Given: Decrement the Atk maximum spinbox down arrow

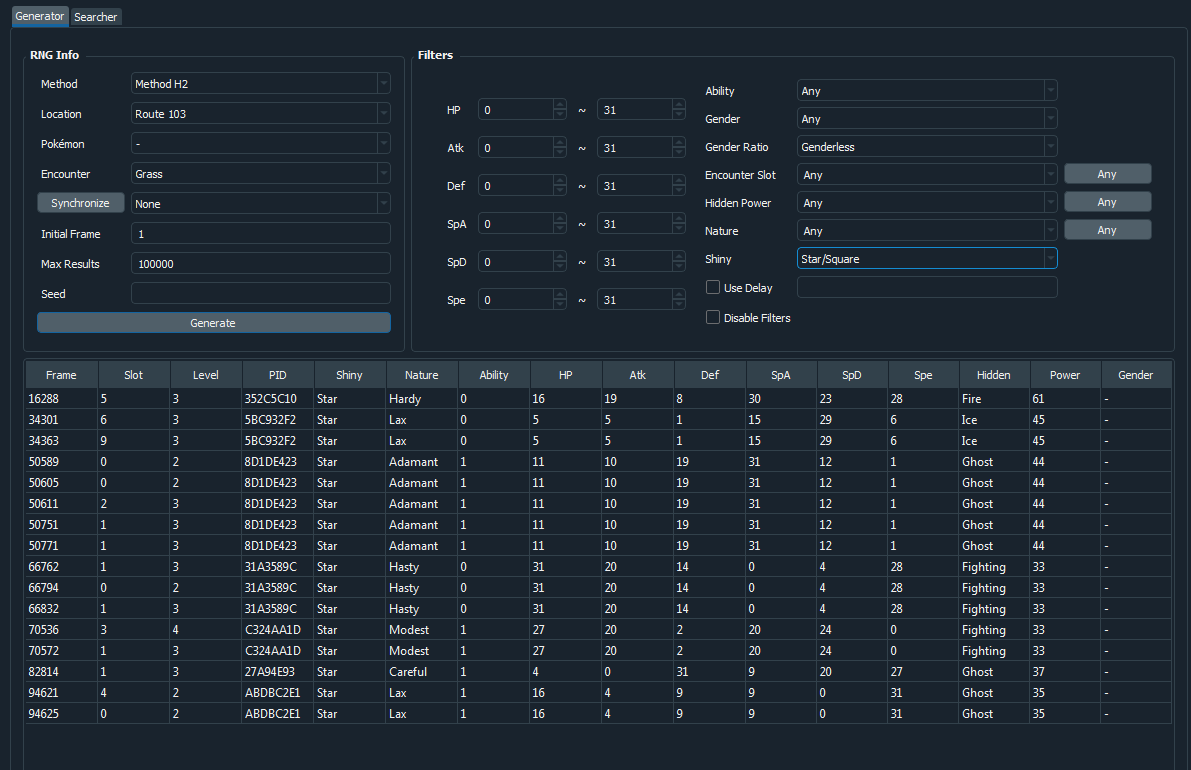Looking at the screenshot, I should click(678, 153).
